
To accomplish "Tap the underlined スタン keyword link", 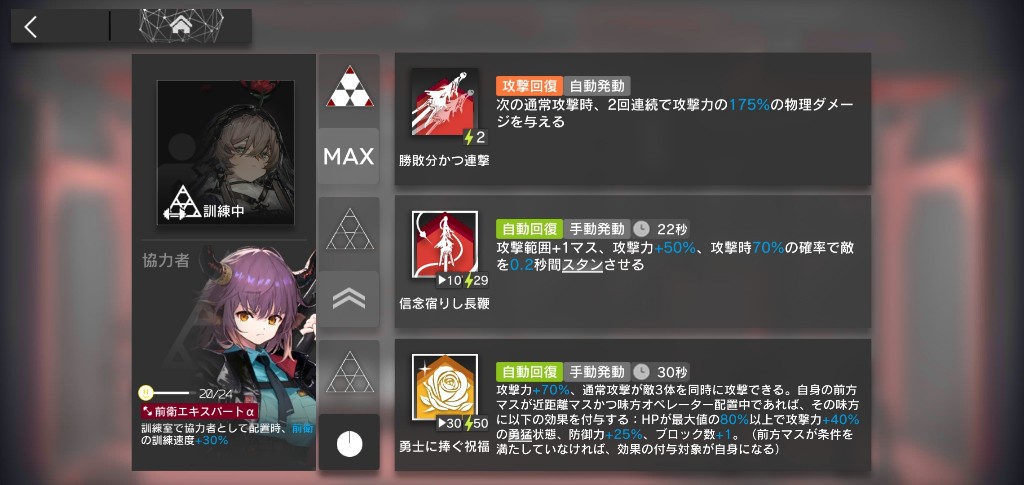I will point(583,264).
